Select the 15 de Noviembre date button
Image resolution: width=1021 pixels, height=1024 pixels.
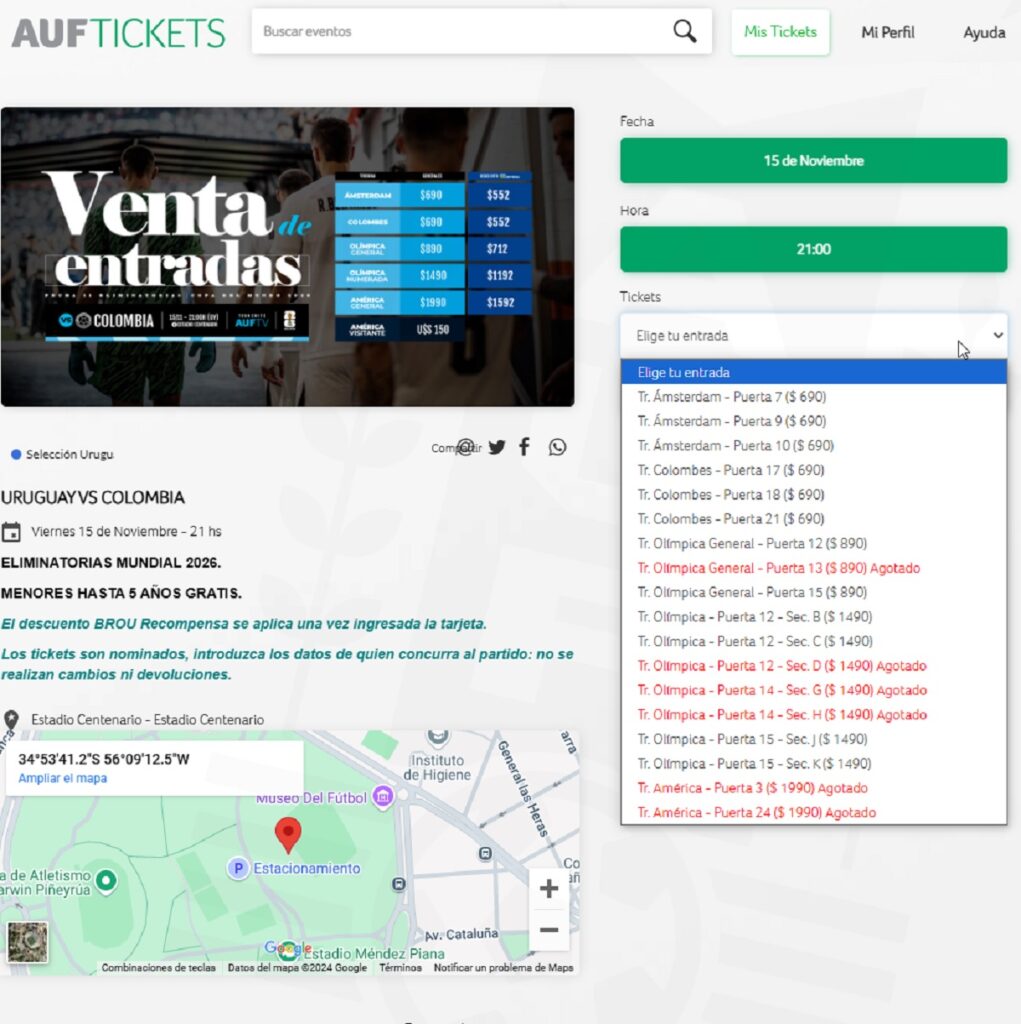813,161
